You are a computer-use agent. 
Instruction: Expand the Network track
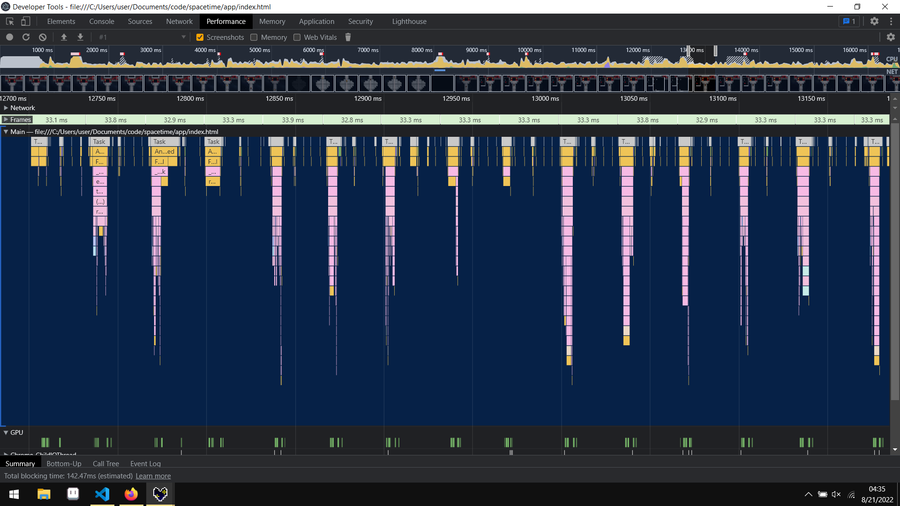(x=6, y=108)
